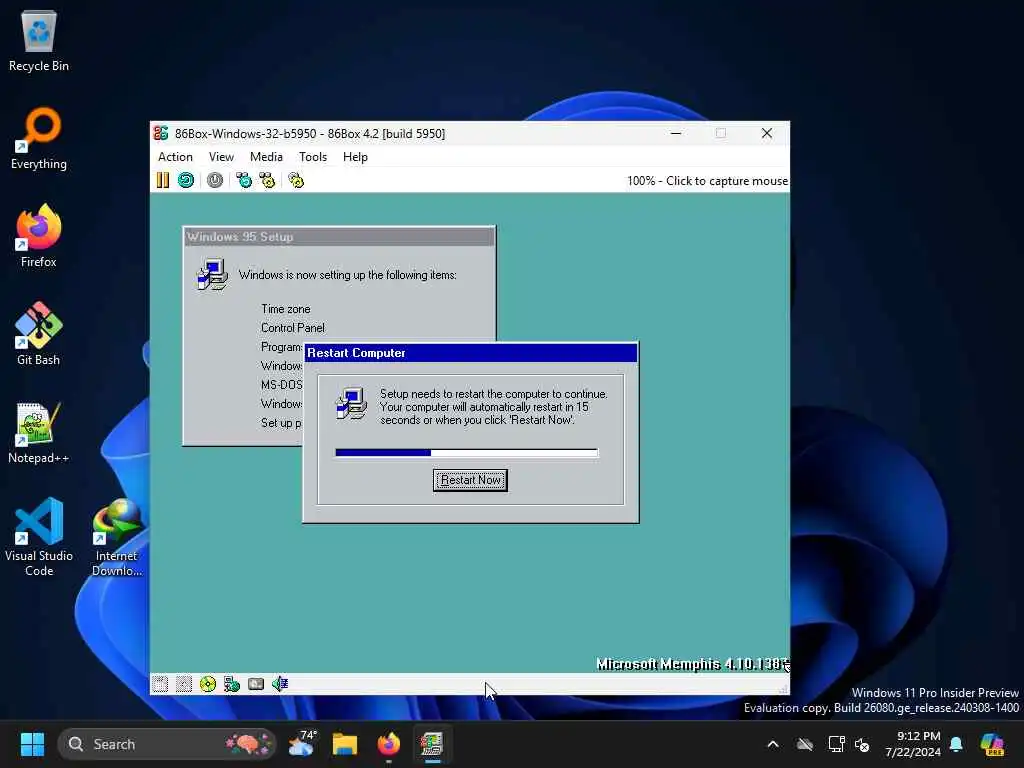Viewport: 1024px width, 768px height.
Task: Select the Everything desktop shortcut
Action: 39,139
